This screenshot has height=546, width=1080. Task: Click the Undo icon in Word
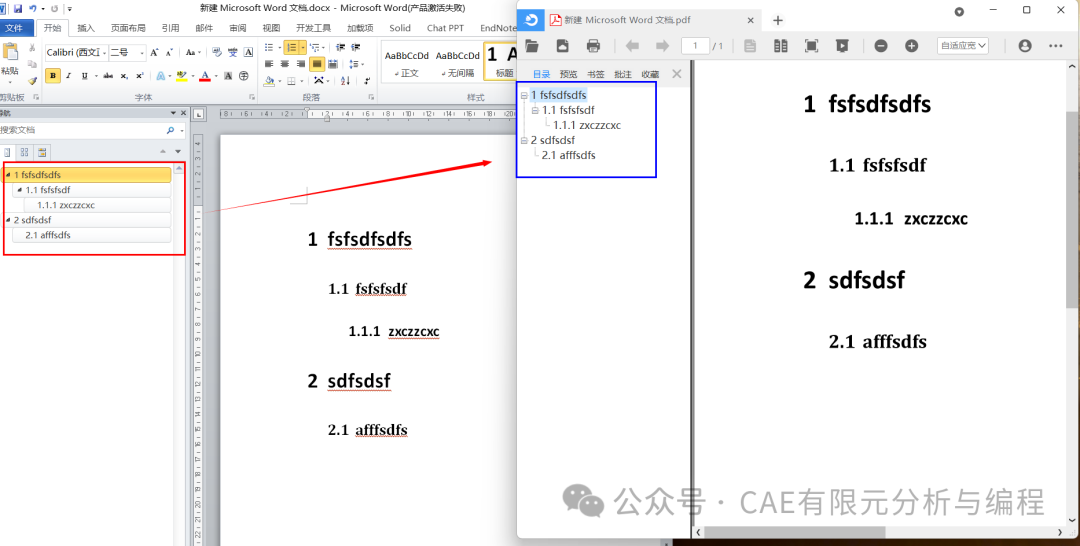click(32, 9)
